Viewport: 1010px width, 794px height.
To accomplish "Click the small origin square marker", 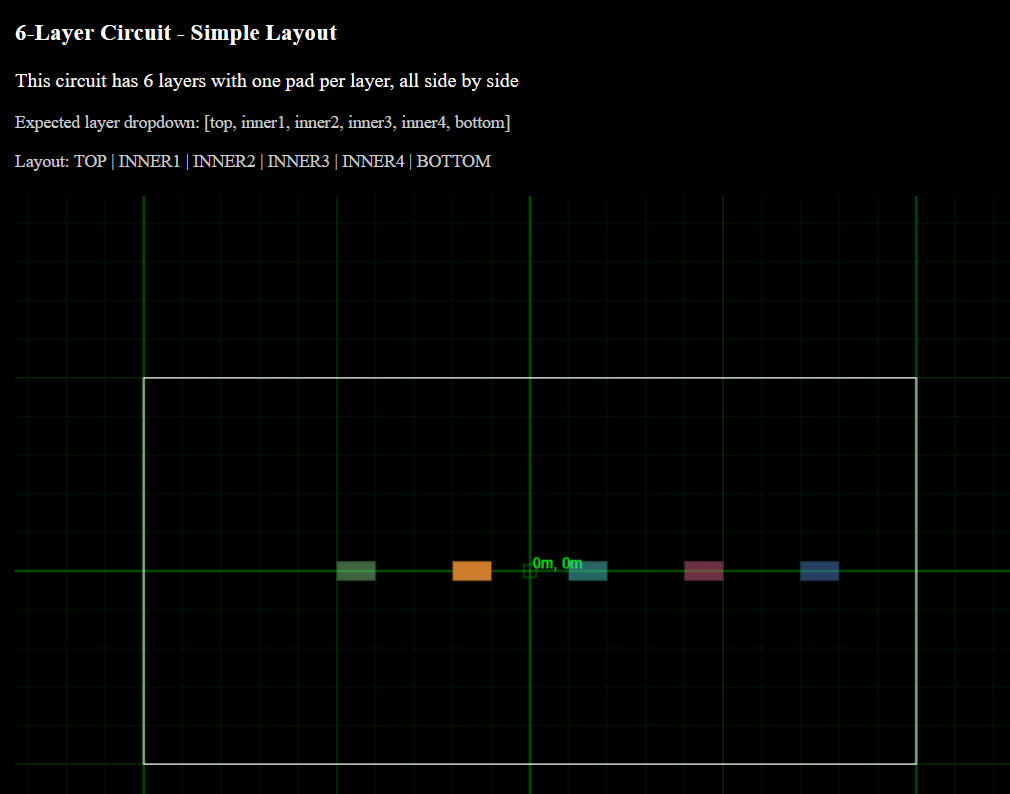I will coord(529,571).
